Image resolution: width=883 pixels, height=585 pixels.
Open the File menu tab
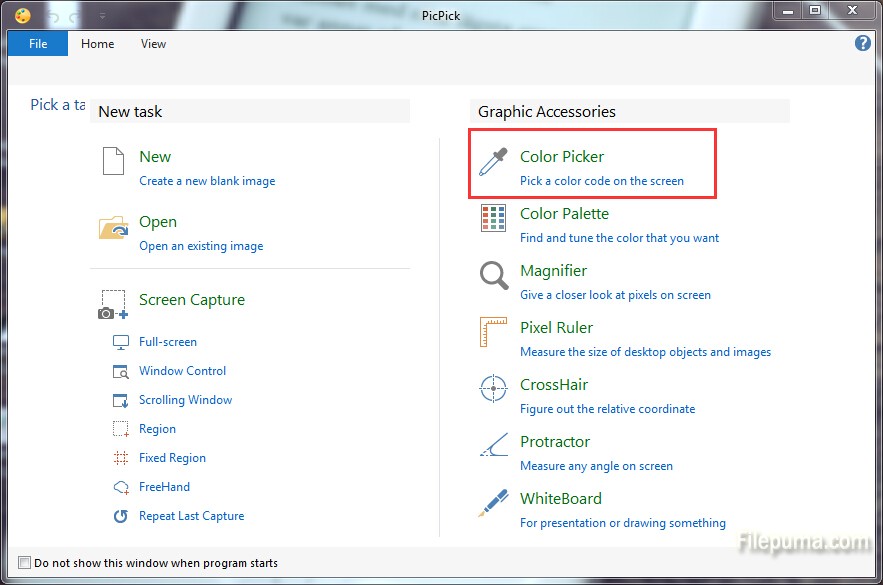coord(38,44)
